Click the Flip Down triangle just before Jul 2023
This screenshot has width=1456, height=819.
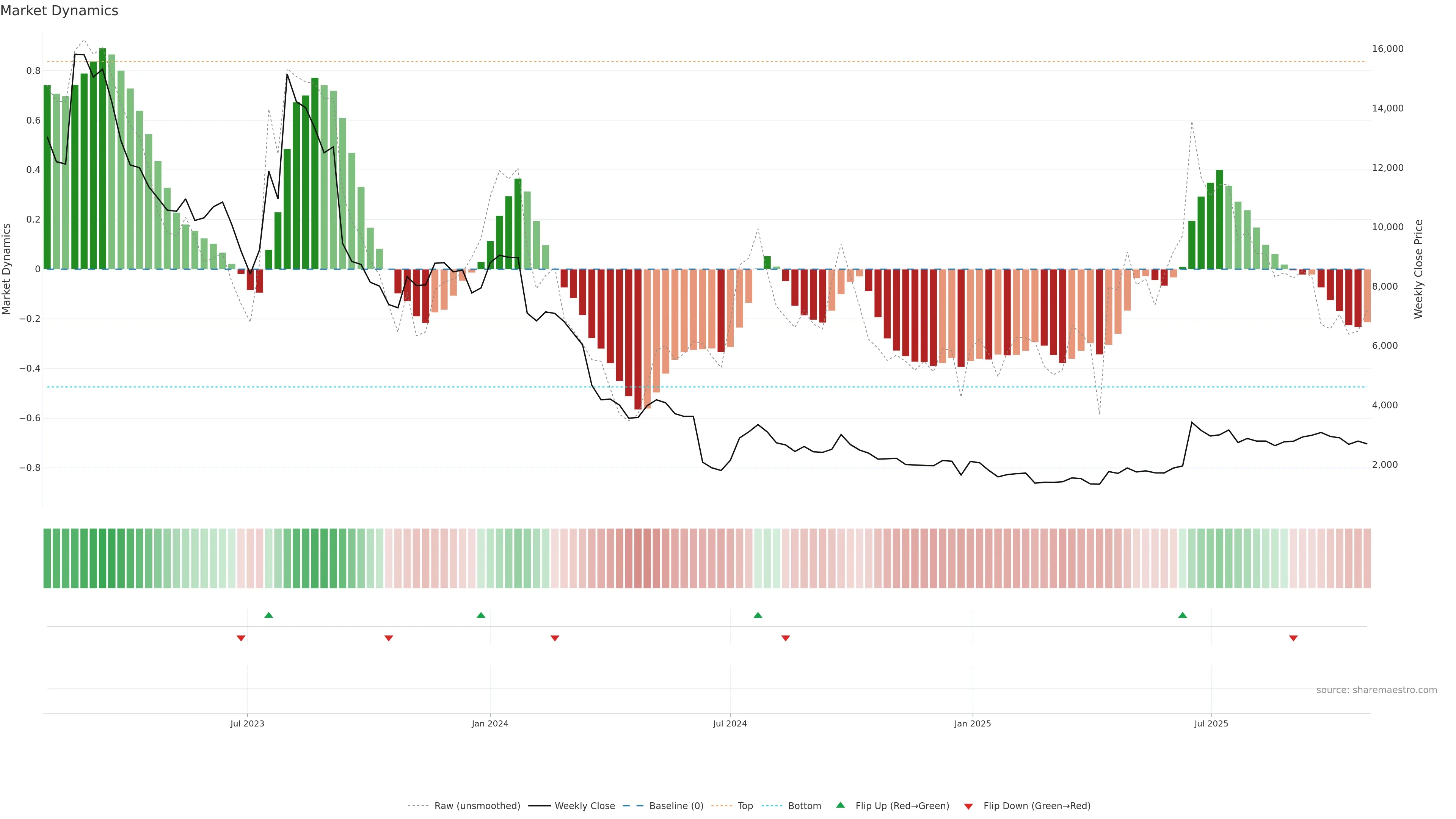[241, 638]
